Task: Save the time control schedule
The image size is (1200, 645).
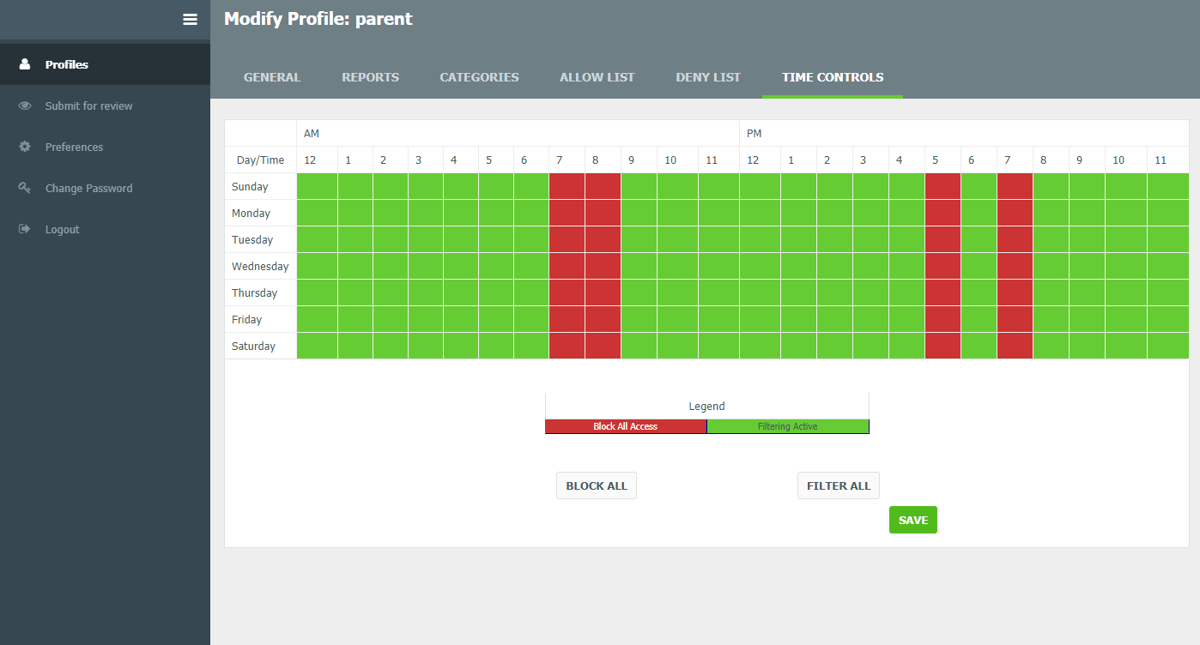Action: pyautogui.click(x=912, y=519)
